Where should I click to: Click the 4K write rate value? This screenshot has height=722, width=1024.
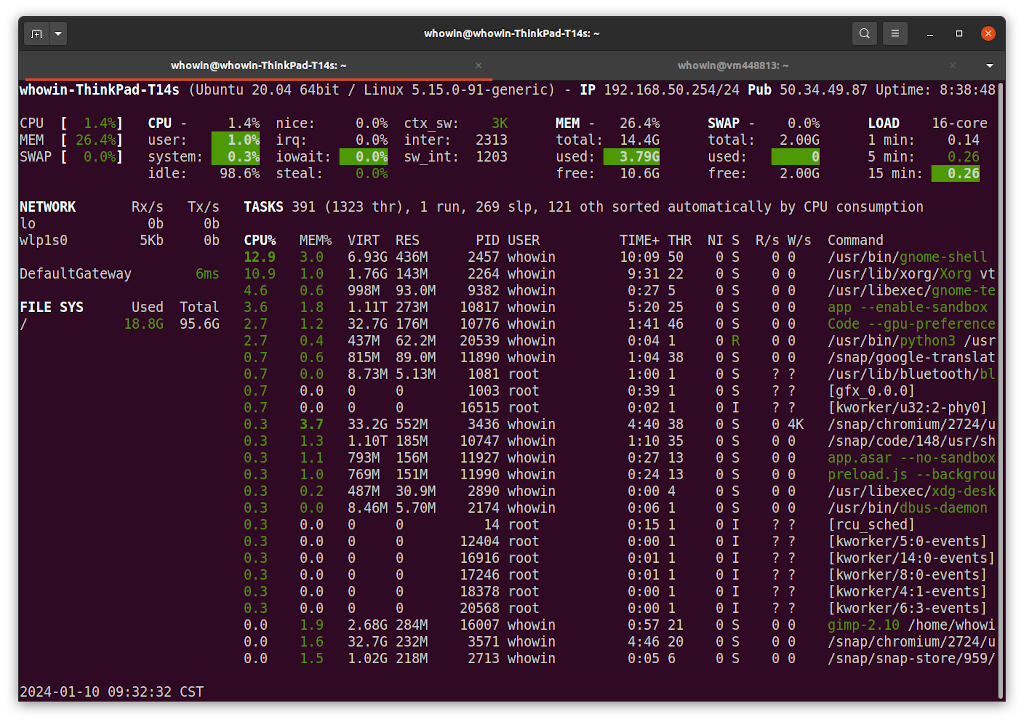point(795,424)
